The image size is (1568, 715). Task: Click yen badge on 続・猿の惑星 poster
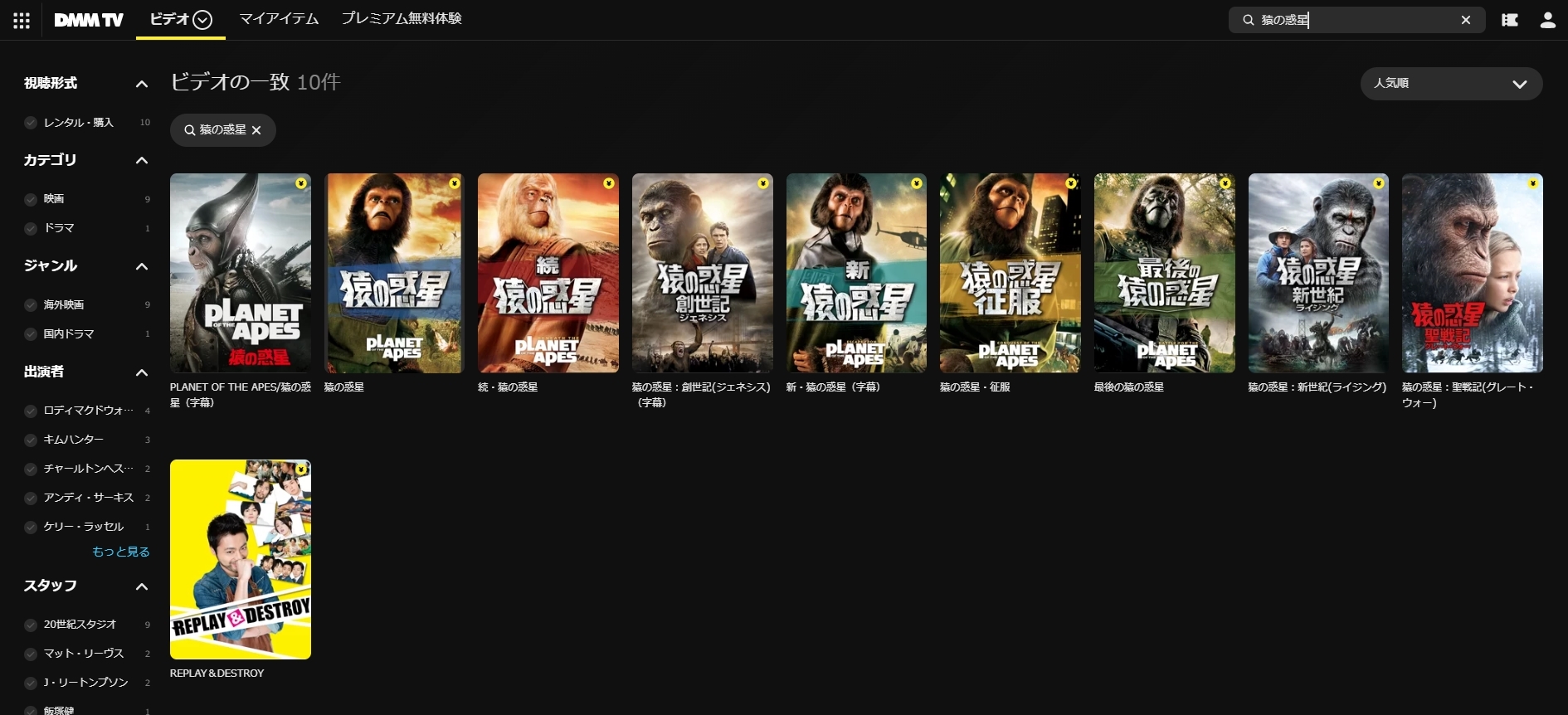pyautogui.click(x=609, y=183)
